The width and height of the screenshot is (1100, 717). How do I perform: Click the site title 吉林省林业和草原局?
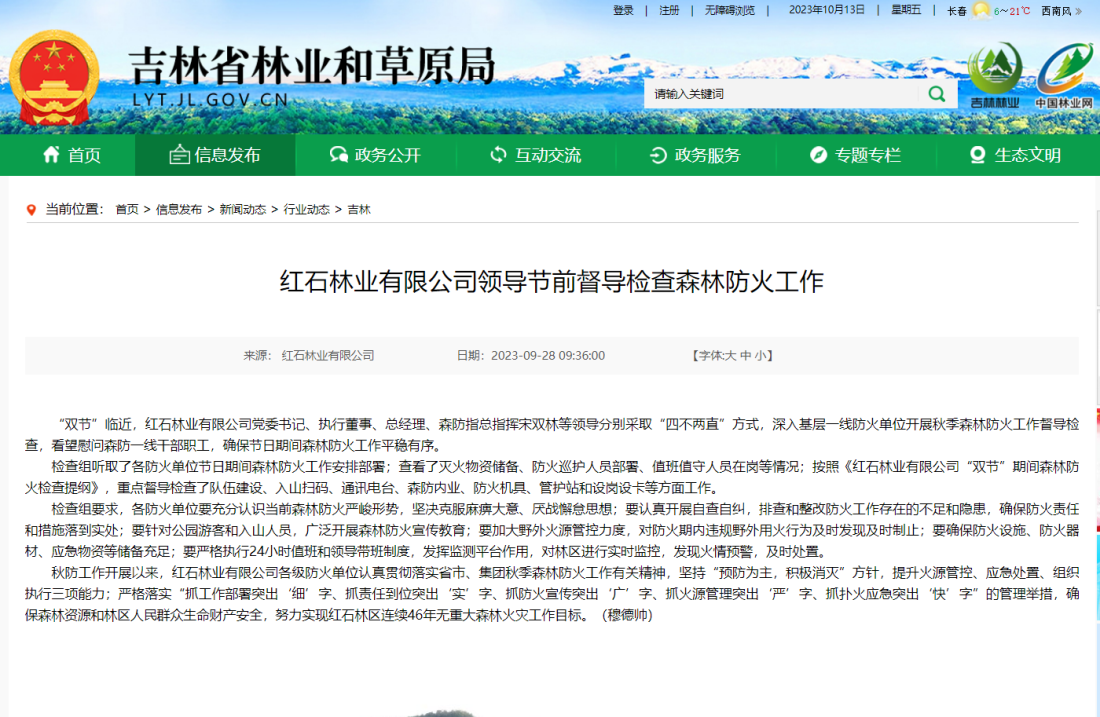(x=313, y=66)
